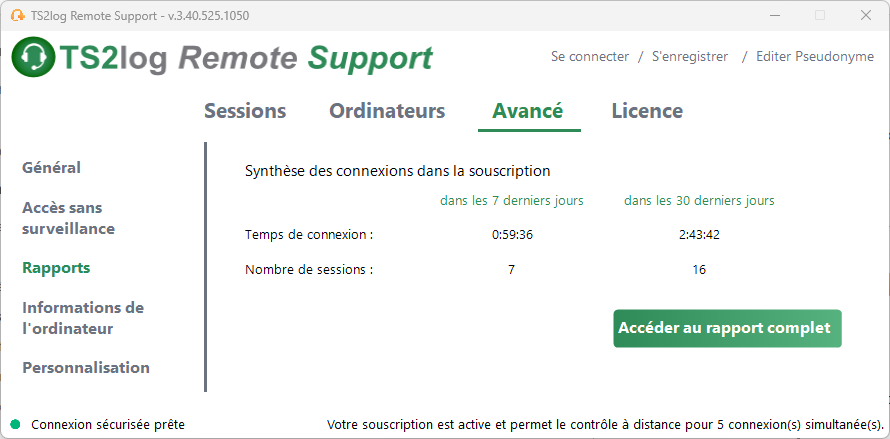890x439 pixels.
Task: Open the Général sidebar section
Action: pos(52,168)
